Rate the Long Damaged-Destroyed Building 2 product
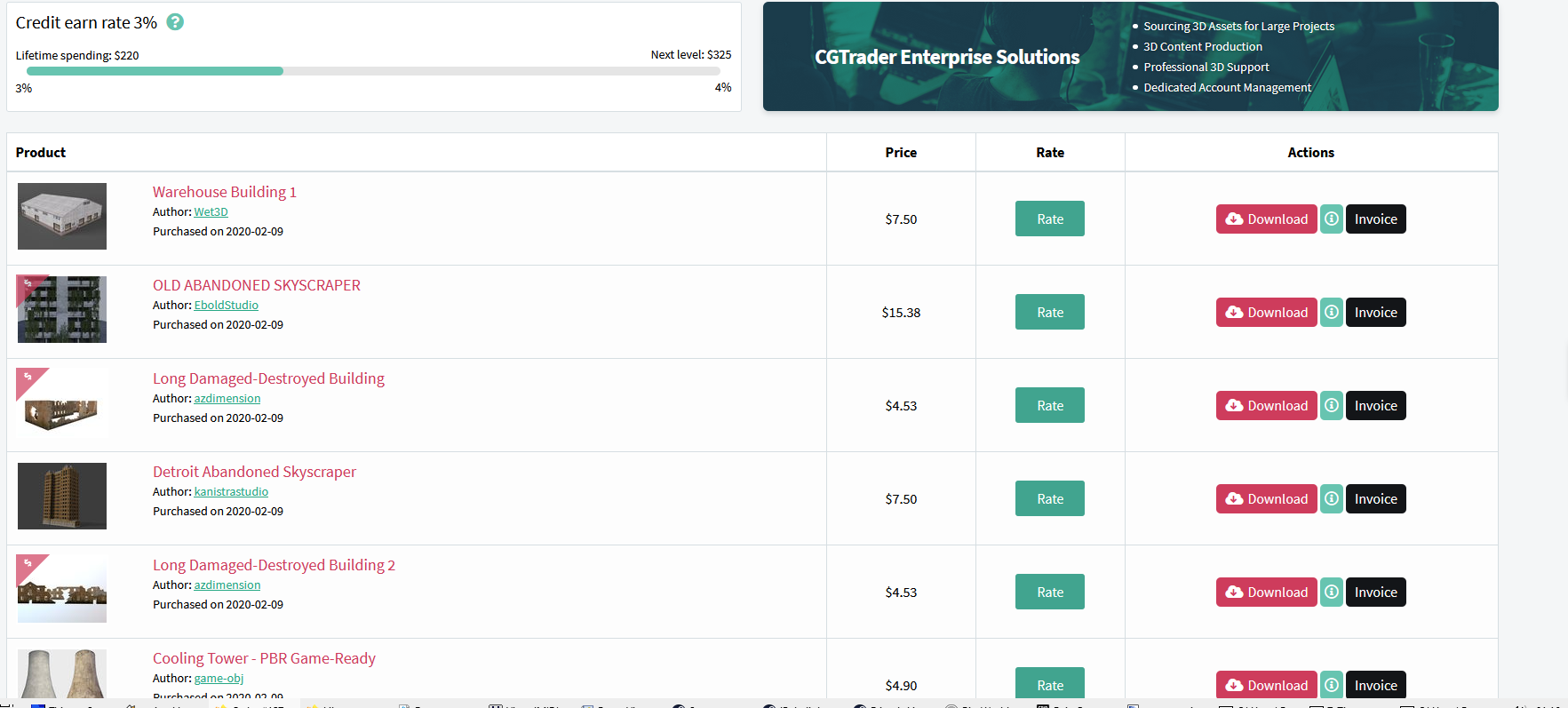1568x708 pixels. [x=1049, y=592]
